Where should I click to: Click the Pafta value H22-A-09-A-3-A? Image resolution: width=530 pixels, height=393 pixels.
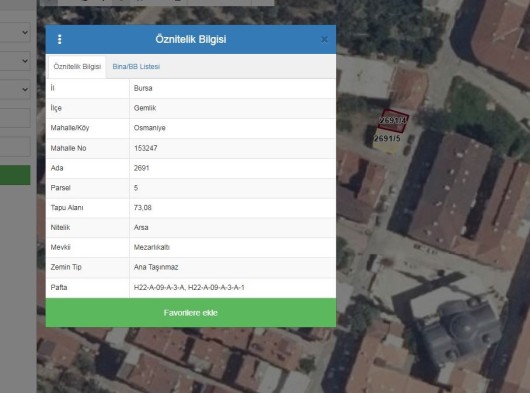pyautogui.click(x=159, y=288)
